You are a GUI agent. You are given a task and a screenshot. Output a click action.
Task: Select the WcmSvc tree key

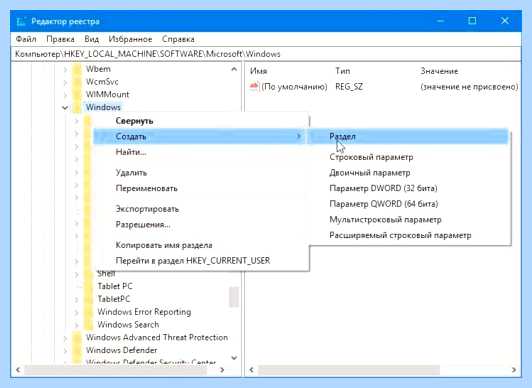102,82
